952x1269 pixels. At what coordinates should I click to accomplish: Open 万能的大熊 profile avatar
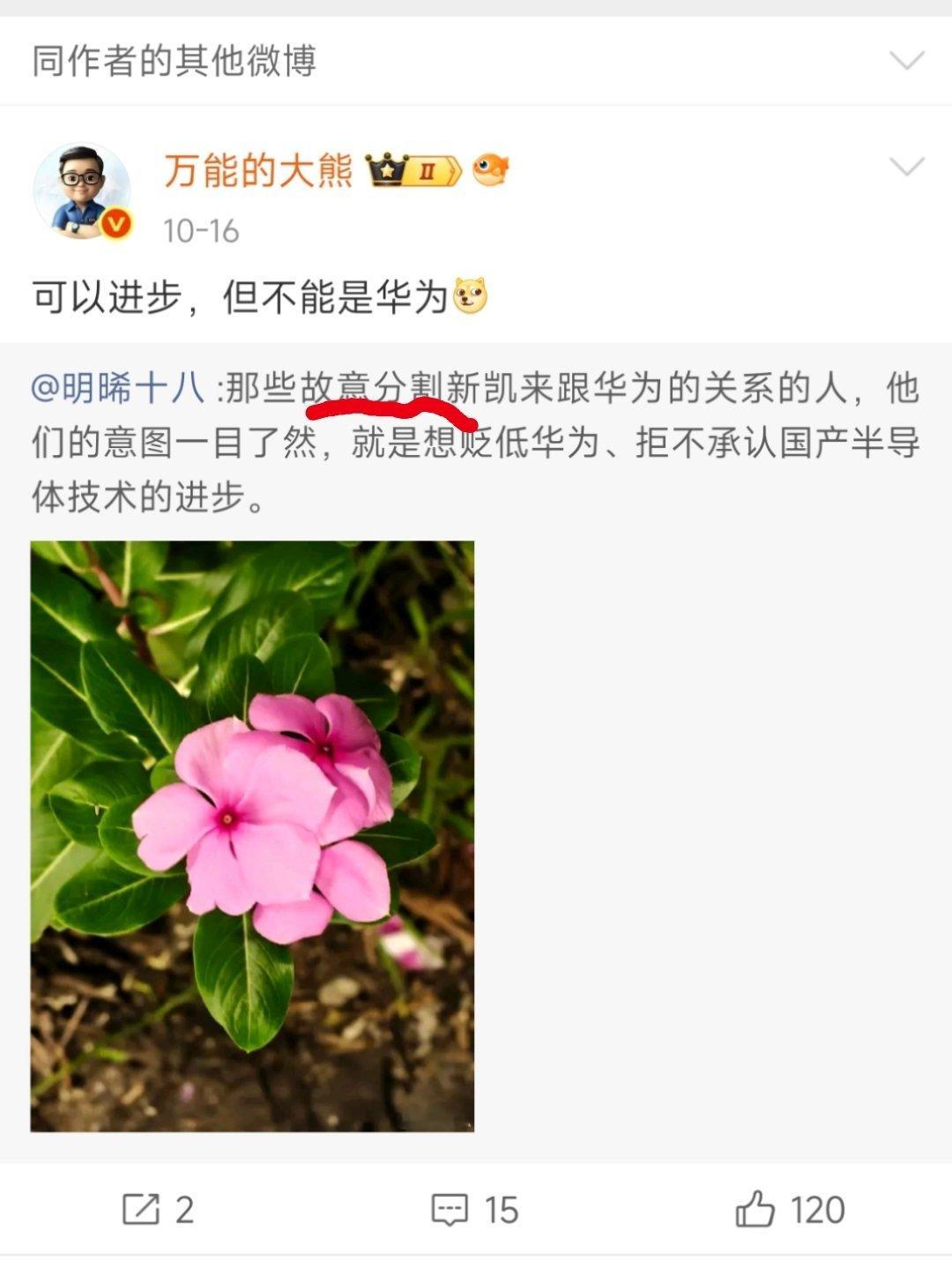coord(82,190)
